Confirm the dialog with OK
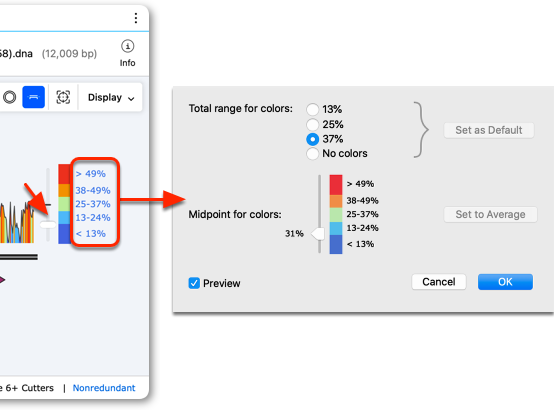Viewport: 554px width, 410px height. pos(505,282)
